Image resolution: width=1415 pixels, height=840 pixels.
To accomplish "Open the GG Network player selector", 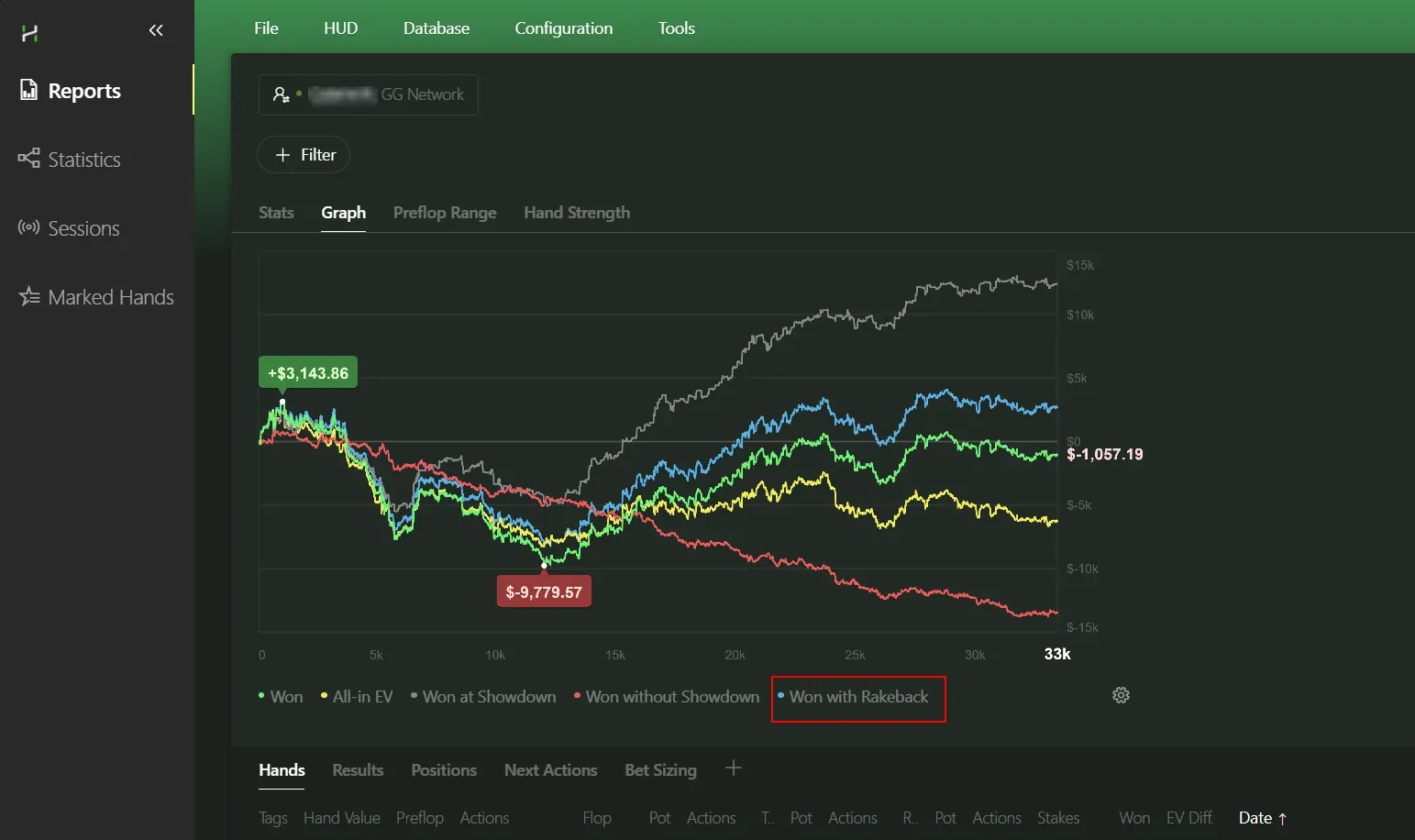I will pos(368,94).
